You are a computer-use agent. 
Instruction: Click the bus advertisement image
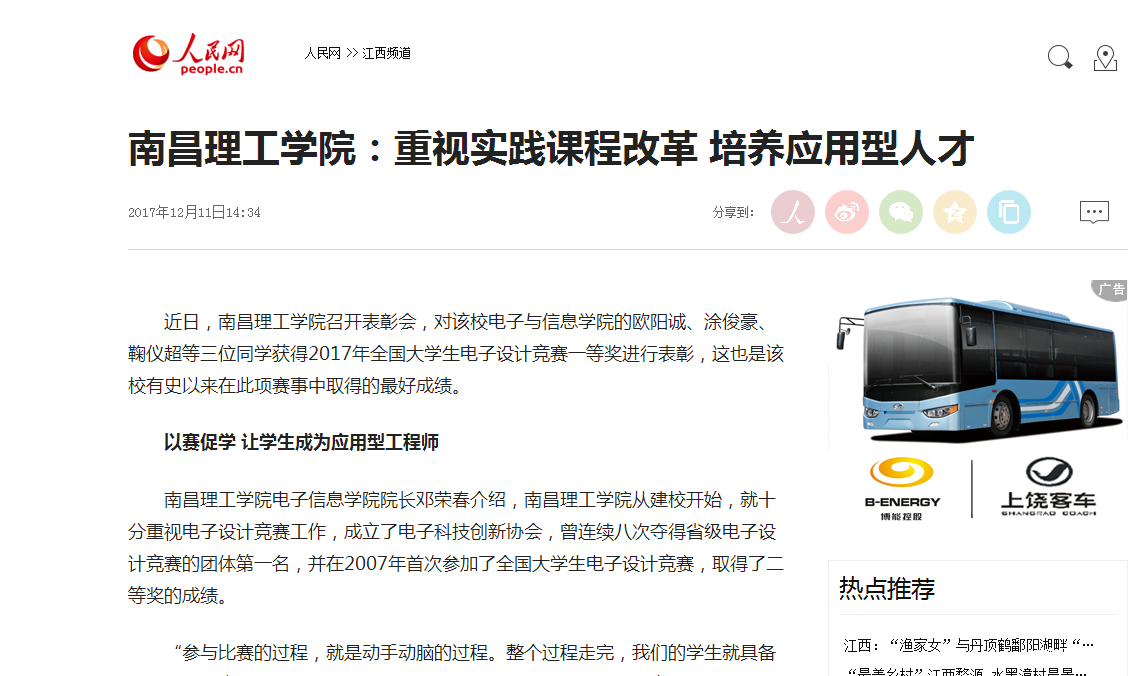978,369
